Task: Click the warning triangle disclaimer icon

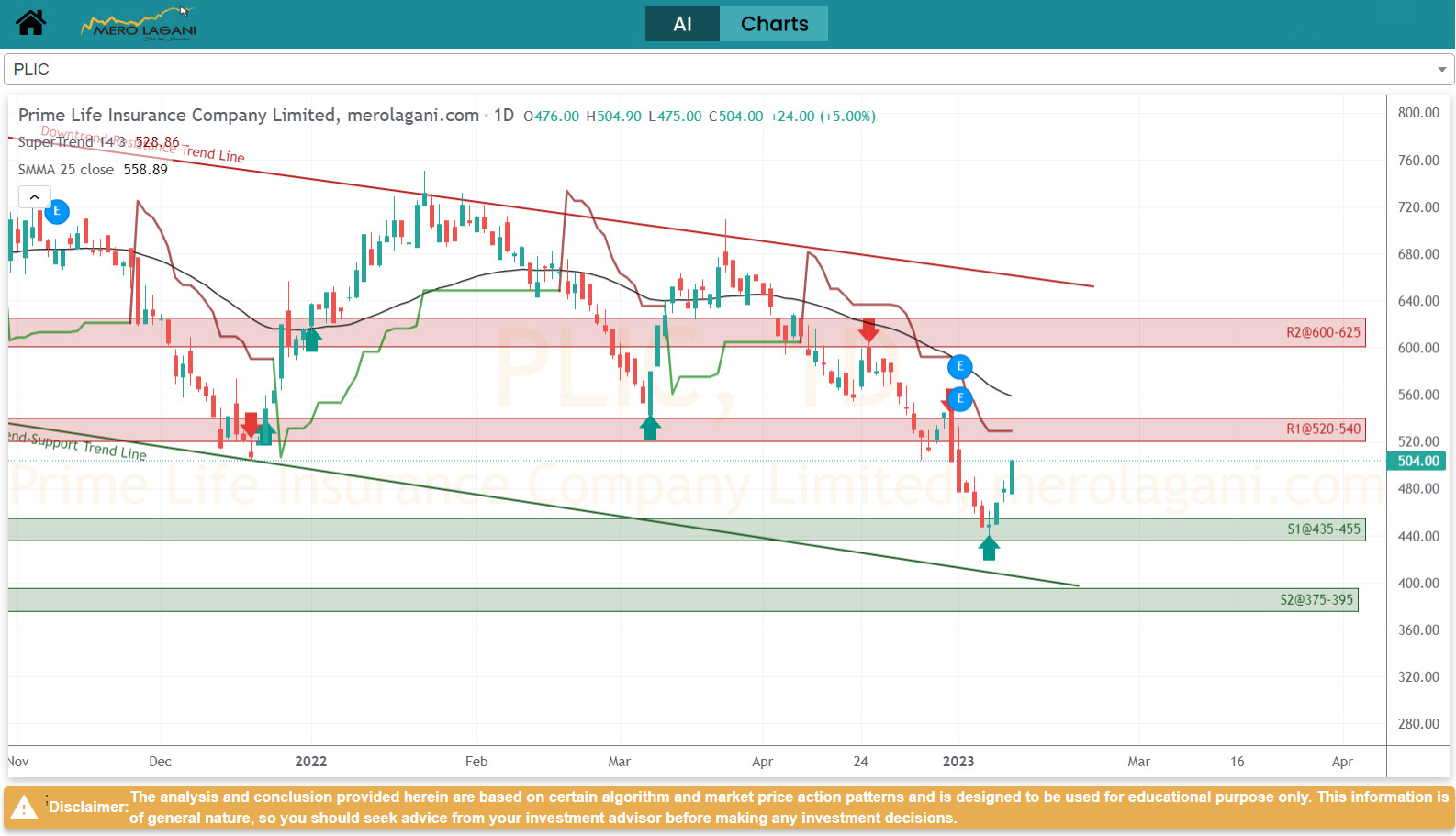Action: [24, 808]
